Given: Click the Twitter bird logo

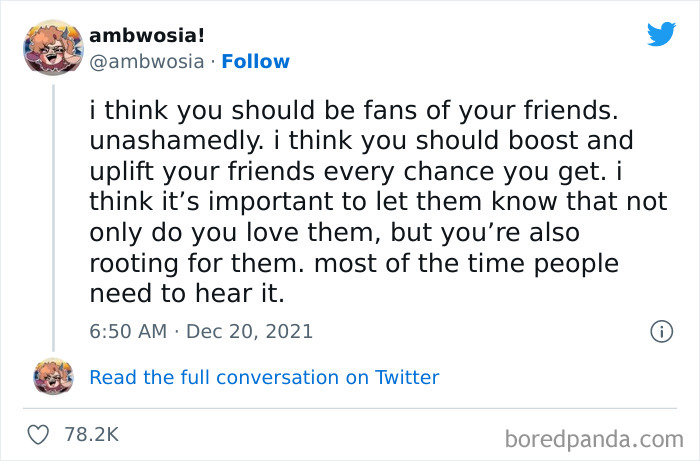Looking at the screenshot, I should pos(661,35).
